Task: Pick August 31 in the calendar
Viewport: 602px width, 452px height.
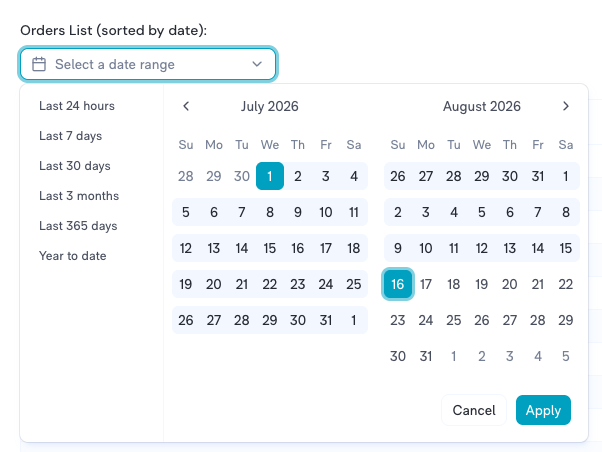Action: coord(426,356)
